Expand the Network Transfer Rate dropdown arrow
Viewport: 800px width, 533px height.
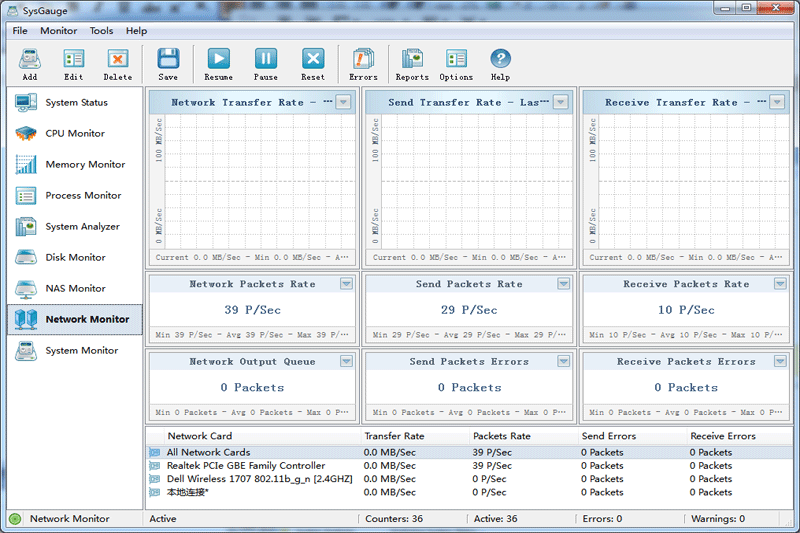(x=343, y=102)
